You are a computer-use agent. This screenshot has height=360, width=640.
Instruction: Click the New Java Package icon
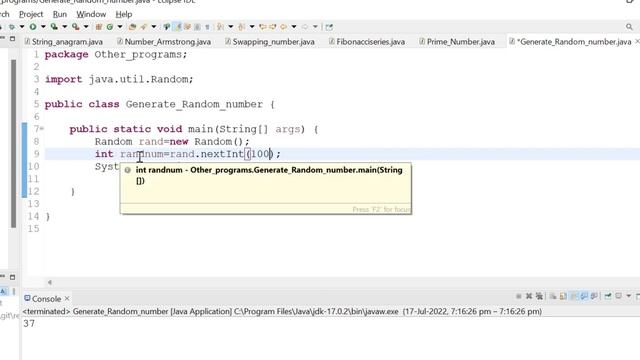[98, 27]
